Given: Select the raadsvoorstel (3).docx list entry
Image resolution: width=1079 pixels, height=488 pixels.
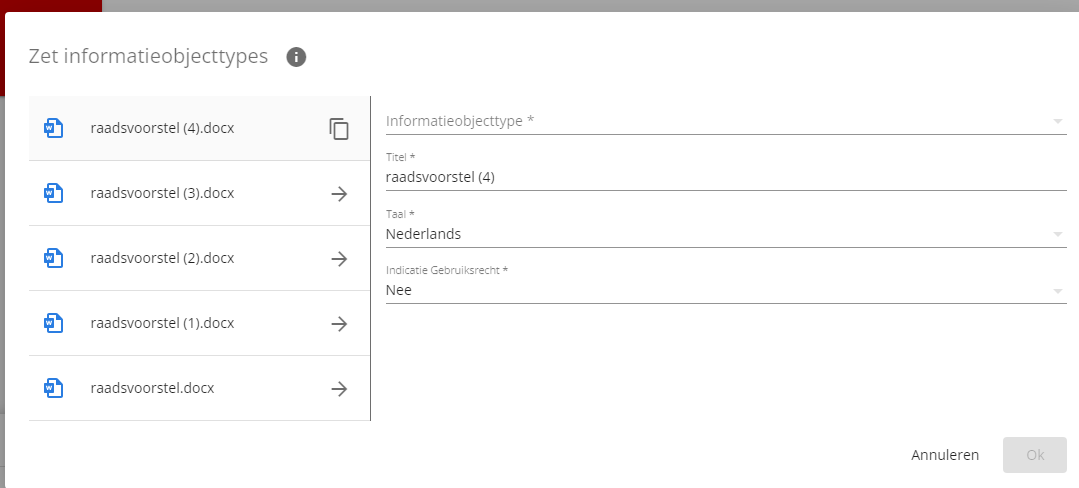Looking at the screenshot, I should pos(200,193).
